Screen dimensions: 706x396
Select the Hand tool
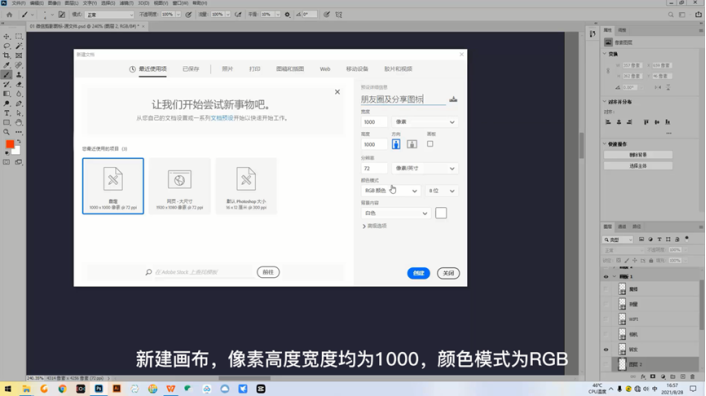click(18, 122)
